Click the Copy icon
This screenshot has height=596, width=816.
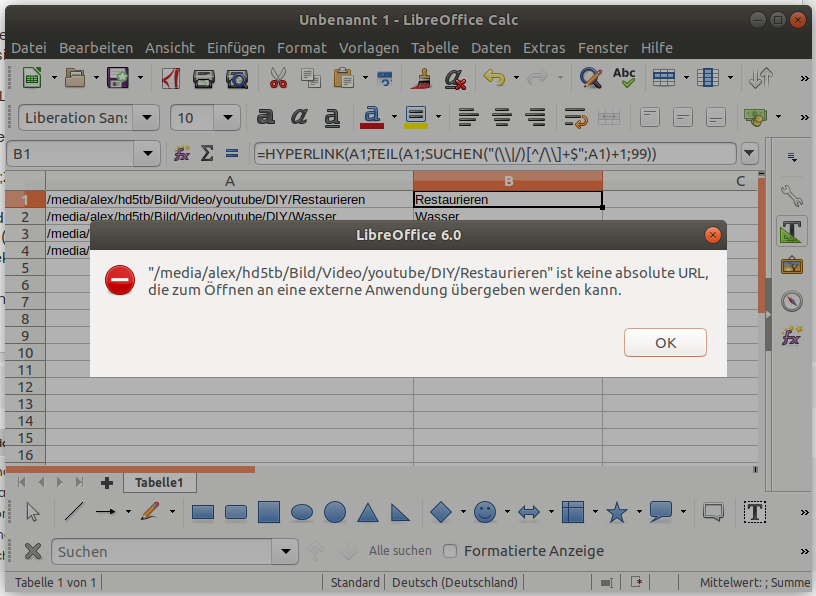(311, 78)
